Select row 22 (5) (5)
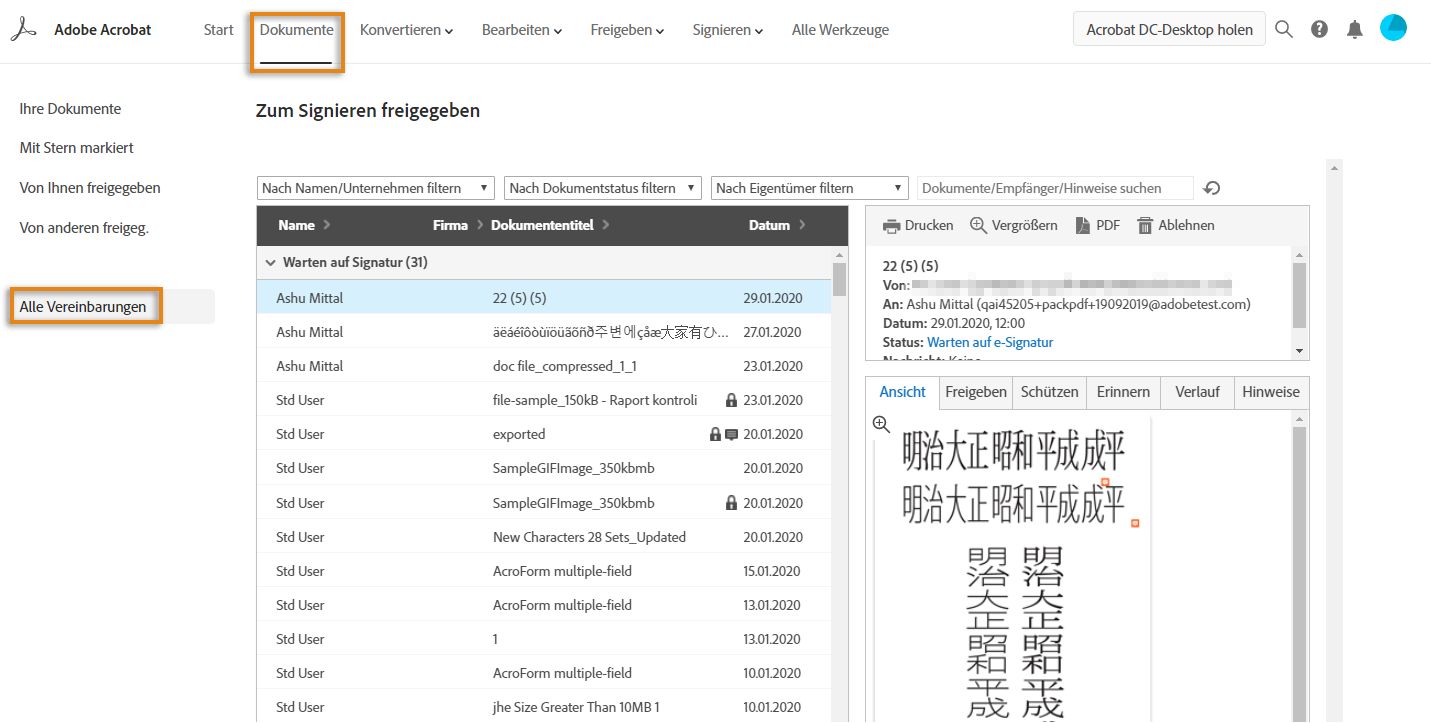The width and height of the screenshot is (1431, 723). pos(544,298)
